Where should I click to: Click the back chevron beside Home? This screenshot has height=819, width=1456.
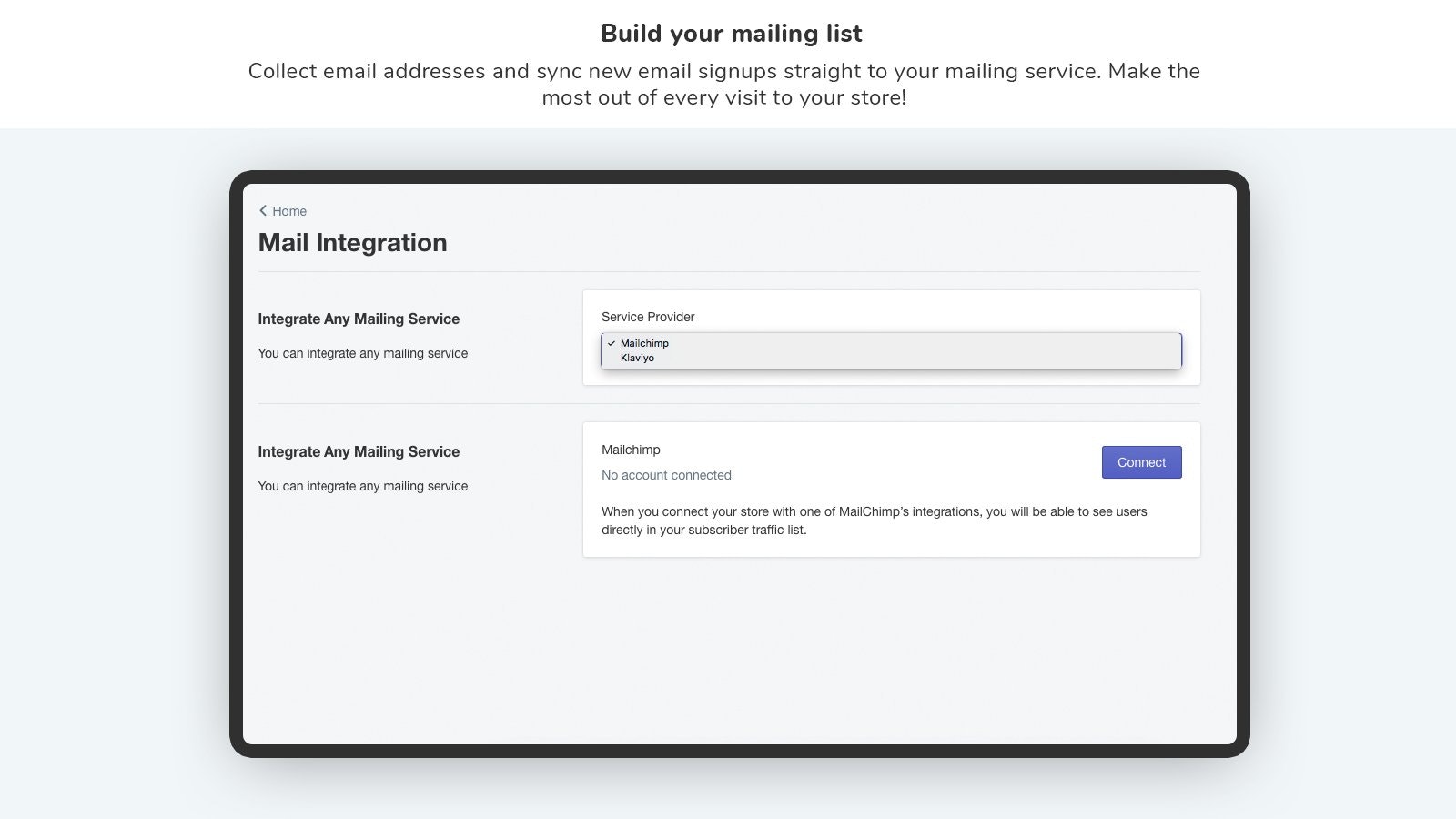(263, 210)
